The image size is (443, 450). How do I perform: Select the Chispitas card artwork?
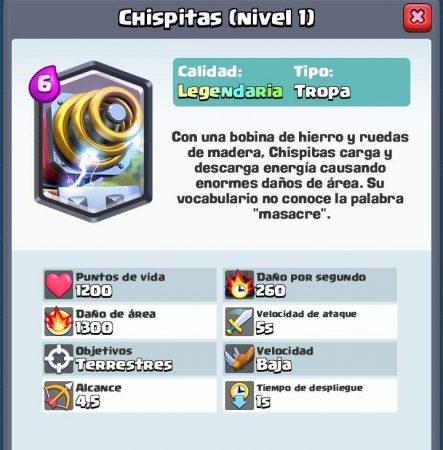(94, 141)
